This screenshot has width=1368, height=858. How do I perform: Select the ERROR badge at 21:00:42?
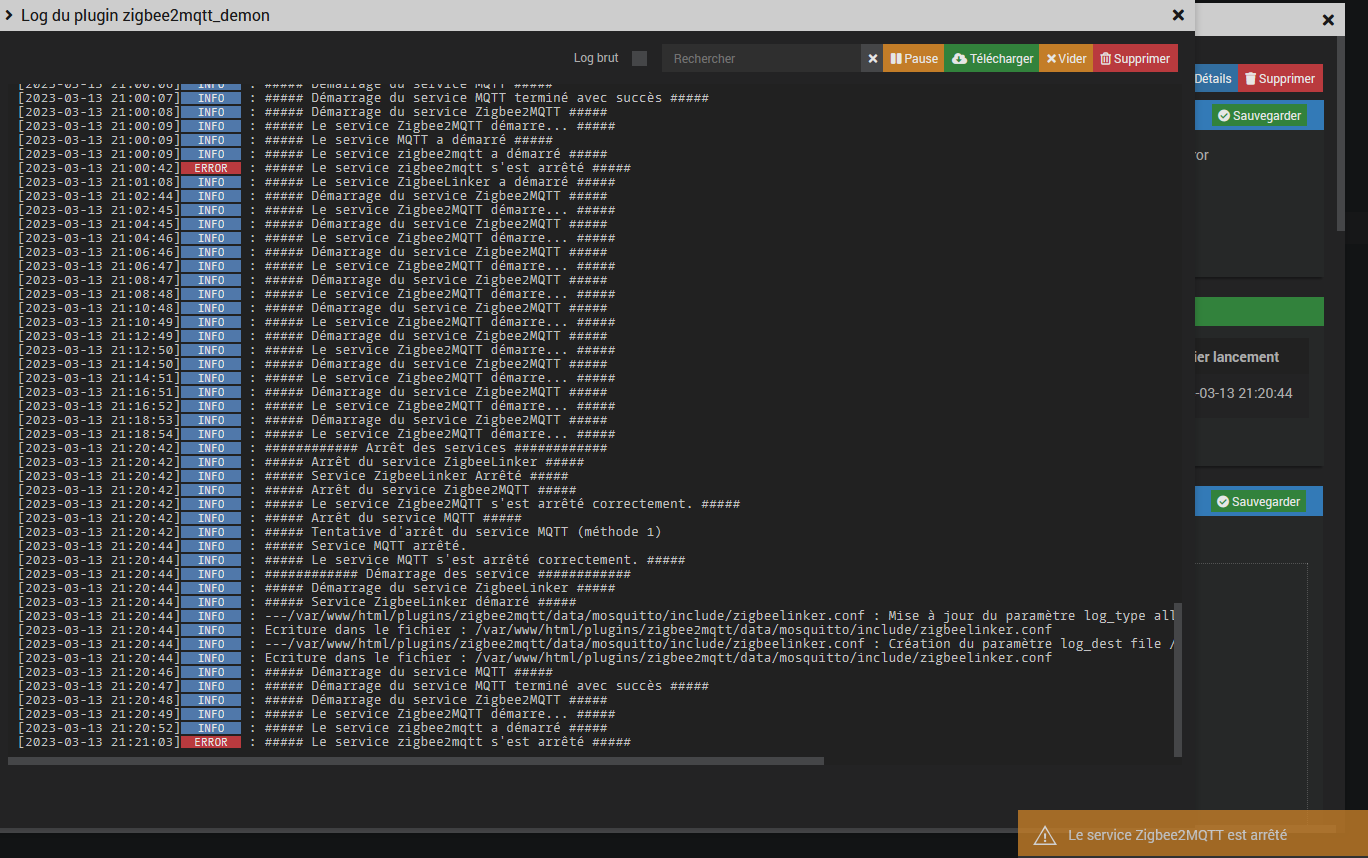point(211,168)
